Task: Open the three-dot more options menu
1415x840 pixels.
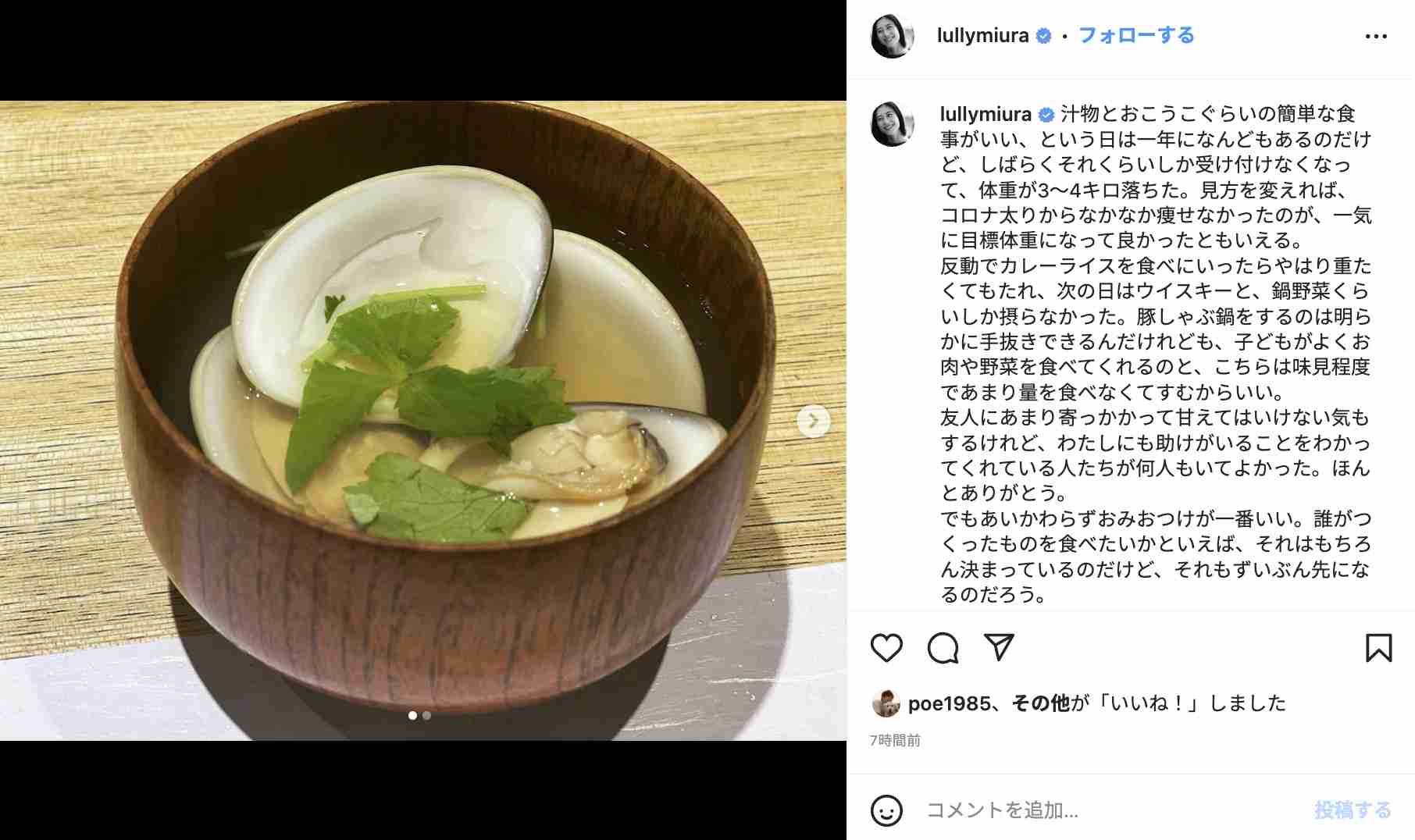Action: (x=1376, y=37)
